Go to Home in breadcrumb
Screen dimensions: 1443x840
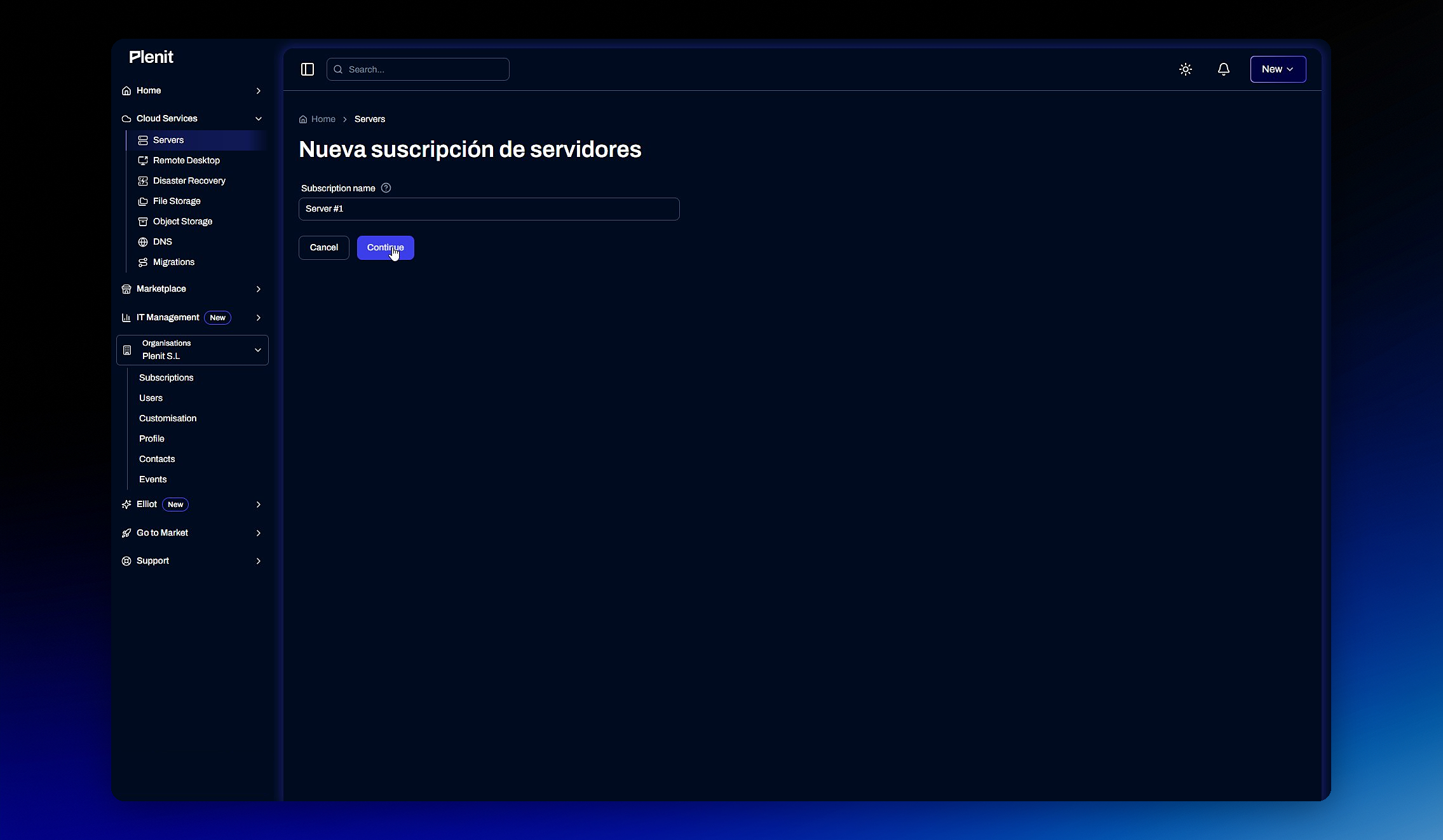coord(323,119)
